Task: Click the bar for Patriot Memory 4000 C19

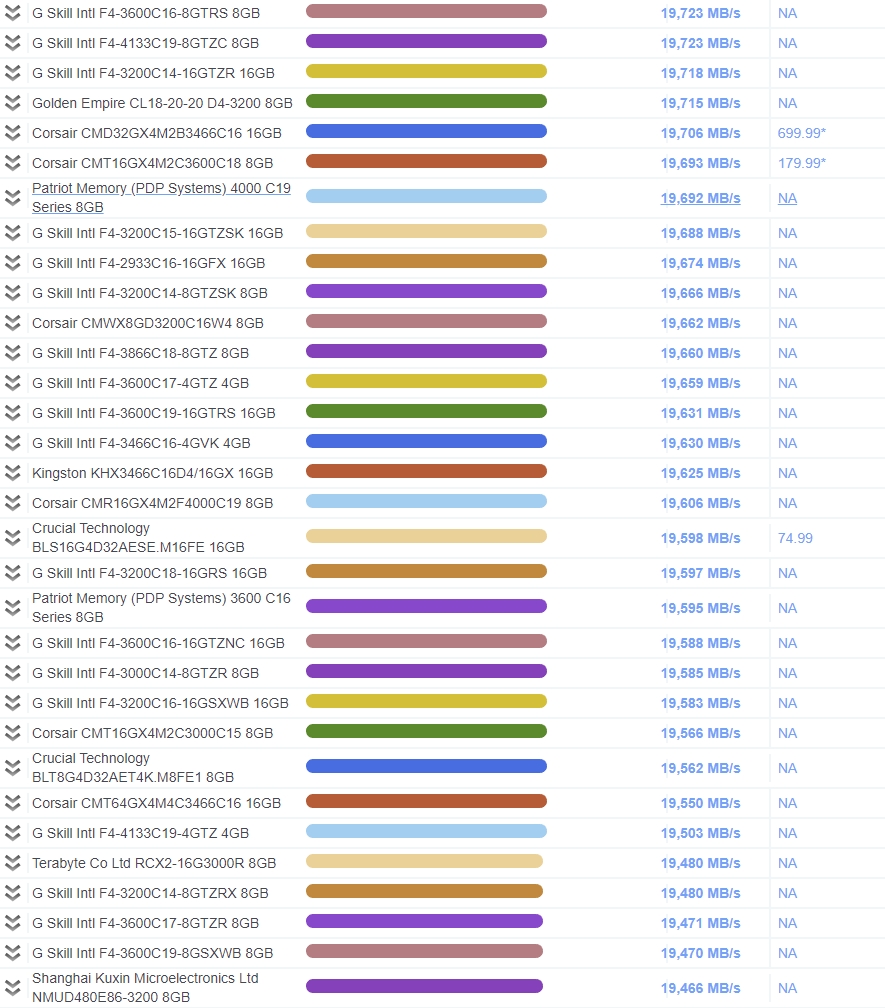Action: (426, 197)
